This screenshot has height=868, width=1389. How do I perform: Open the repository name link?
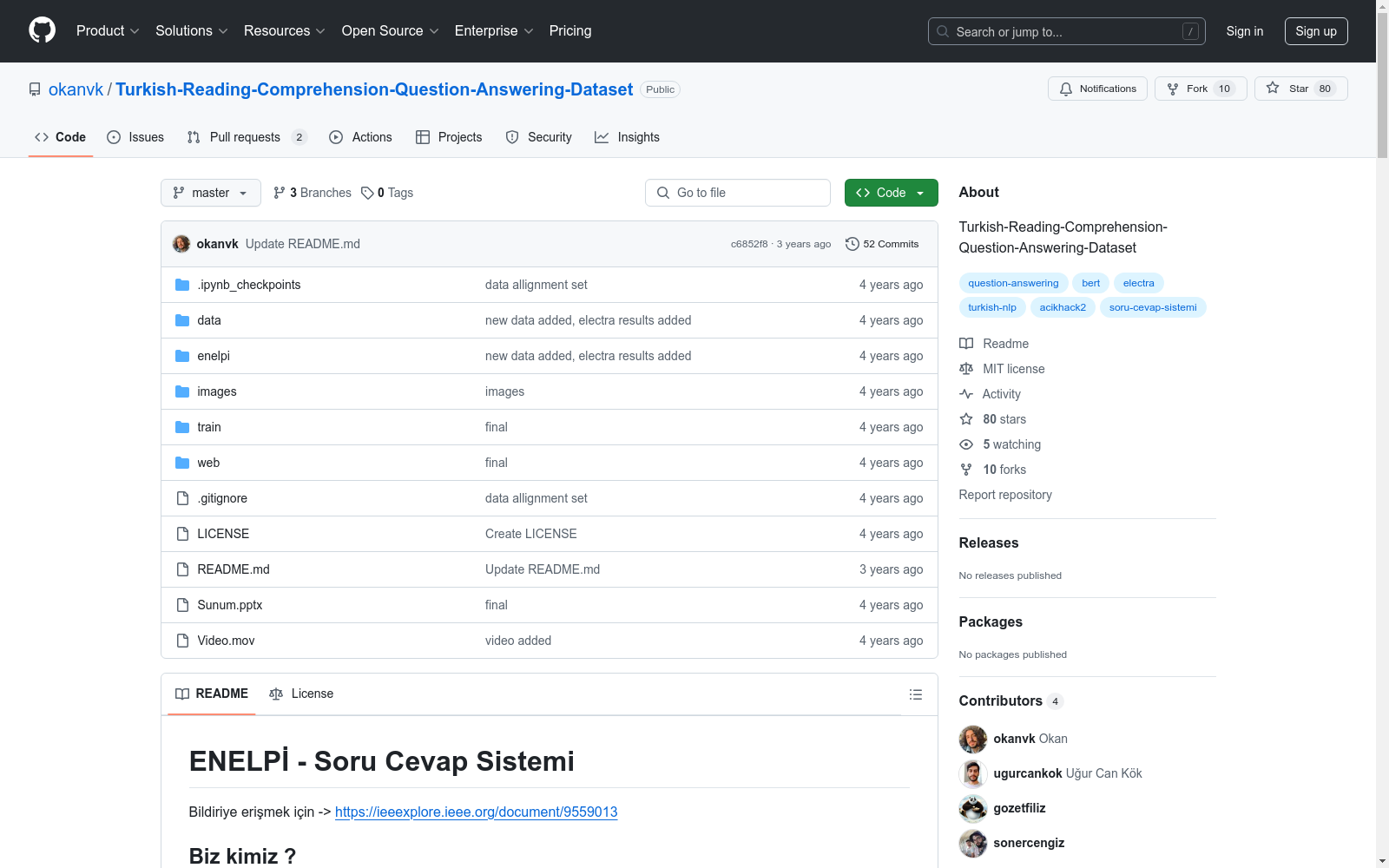coord(374,89)
